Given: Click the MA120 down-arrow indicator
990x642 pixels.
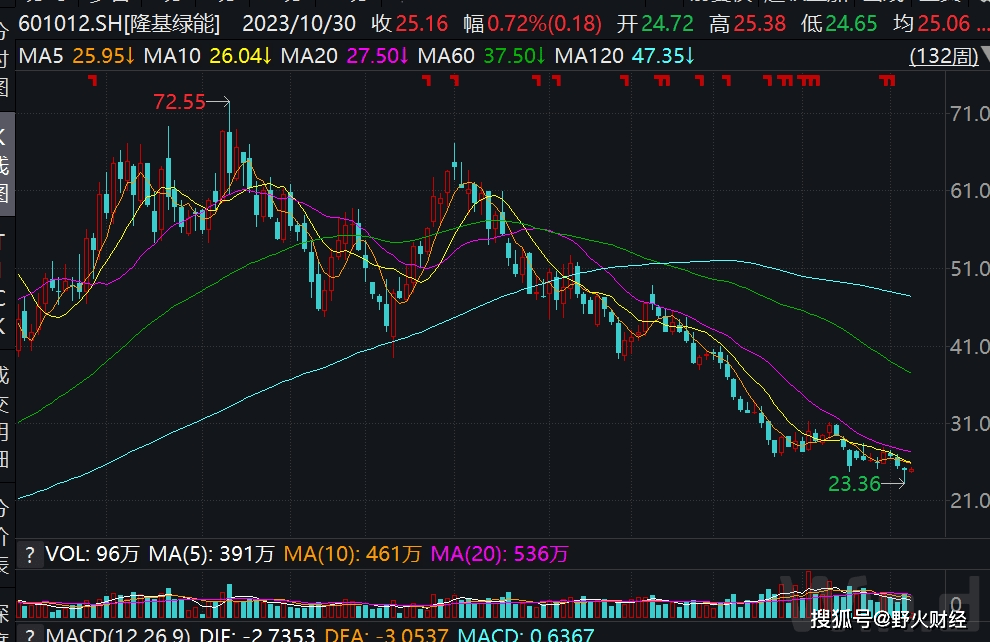Looking at the screenshot, I should tap(688, 57).
